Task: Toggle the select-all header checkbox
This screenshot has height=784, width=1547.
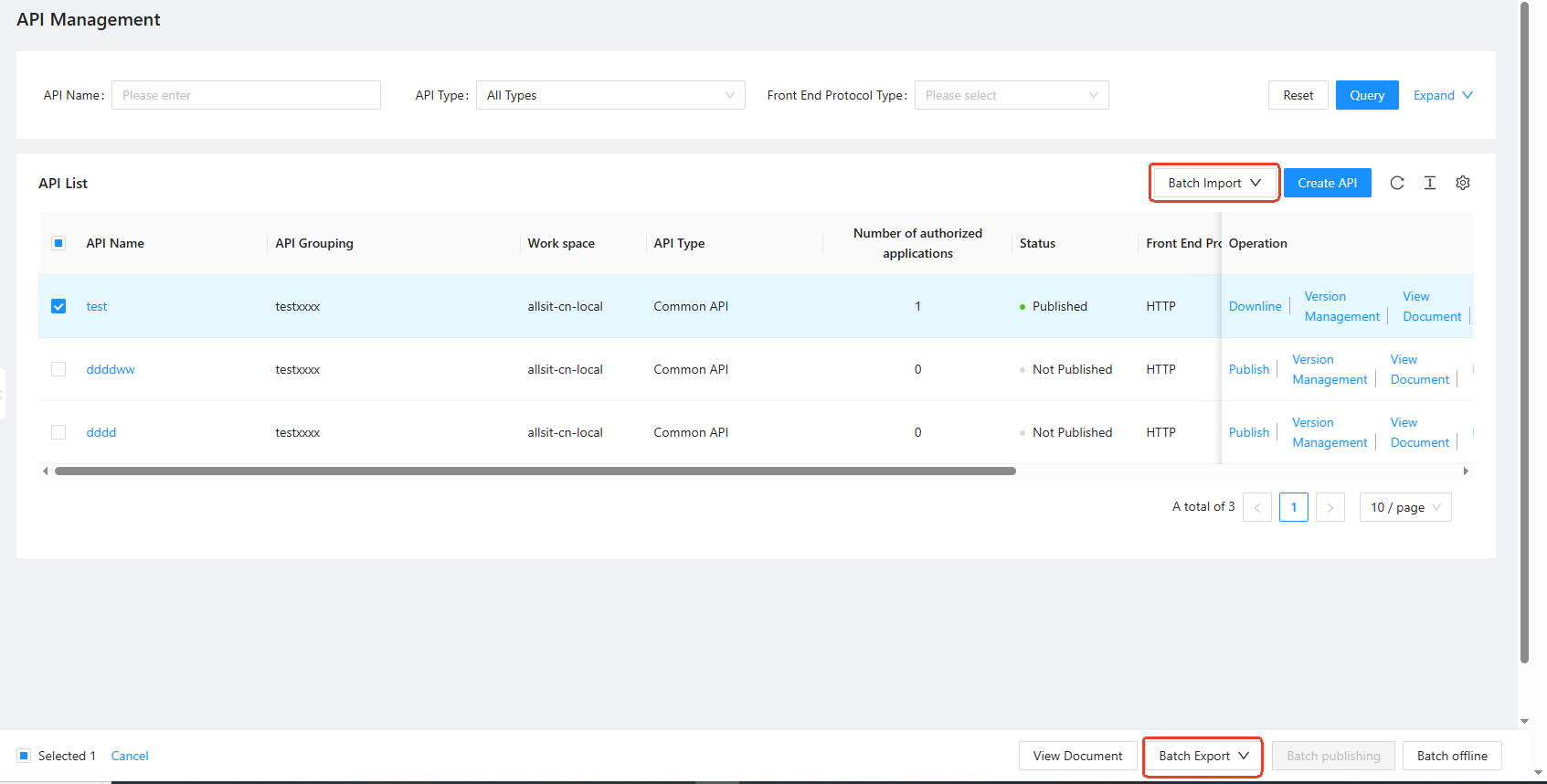Action: [x=58, y=243]
